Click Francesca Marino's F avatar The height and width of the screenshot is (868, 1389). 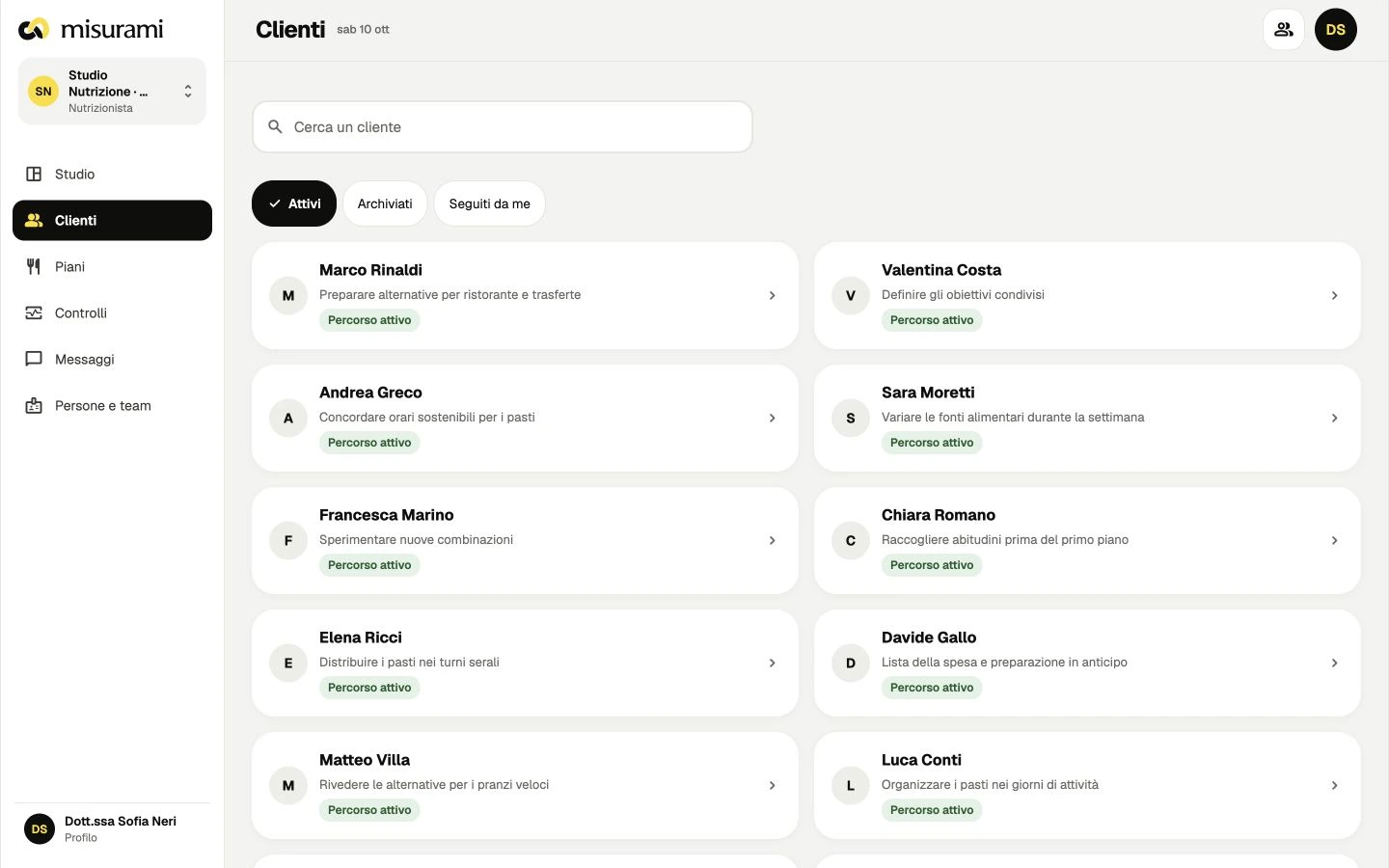tap(288, 541)
